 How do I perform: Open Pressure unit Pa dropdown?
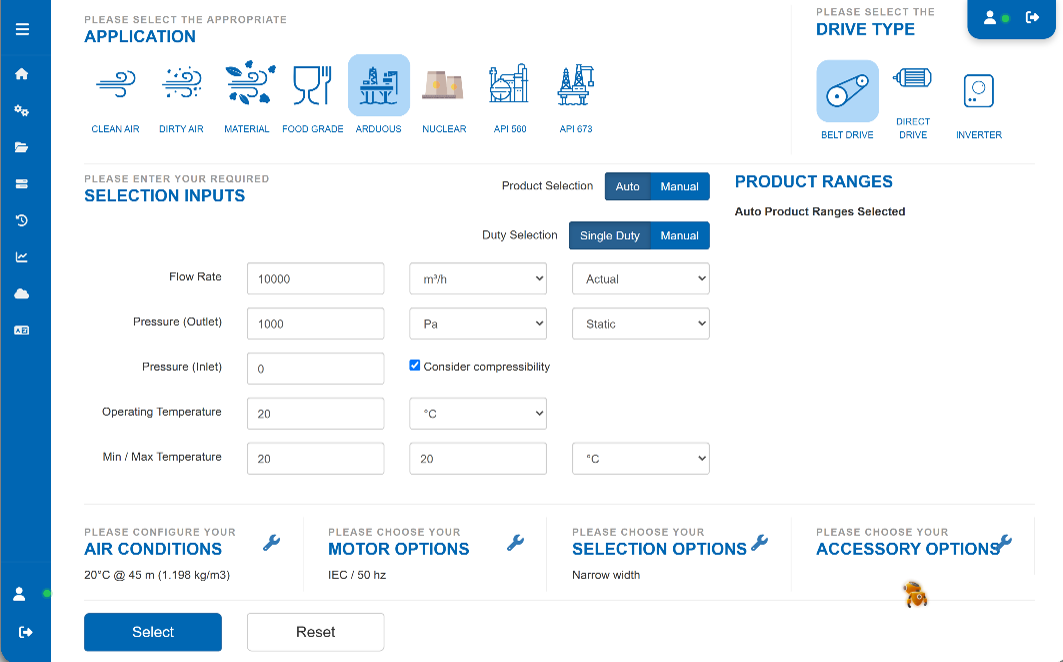478,324
